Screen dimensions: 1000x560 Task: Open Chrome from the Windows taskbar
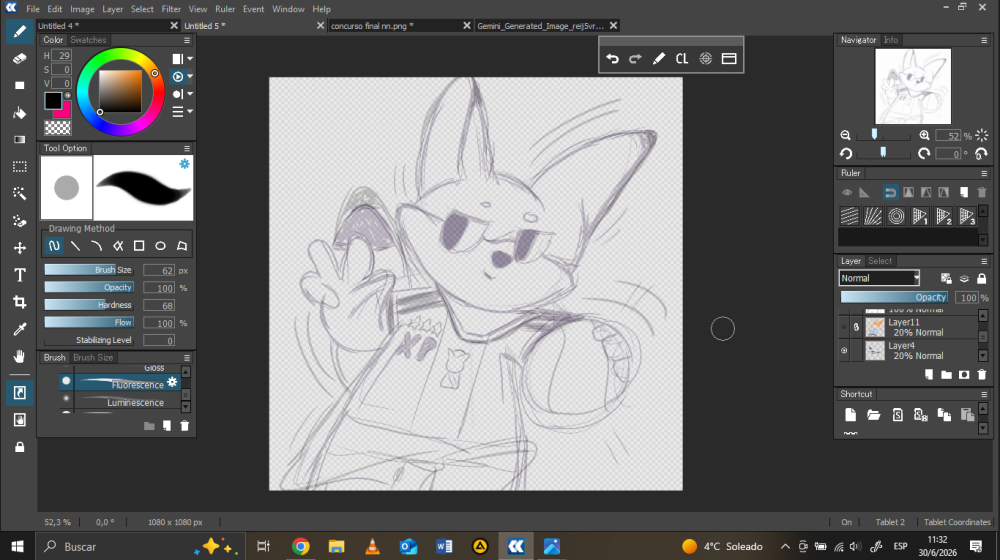(x=301, y=547)
